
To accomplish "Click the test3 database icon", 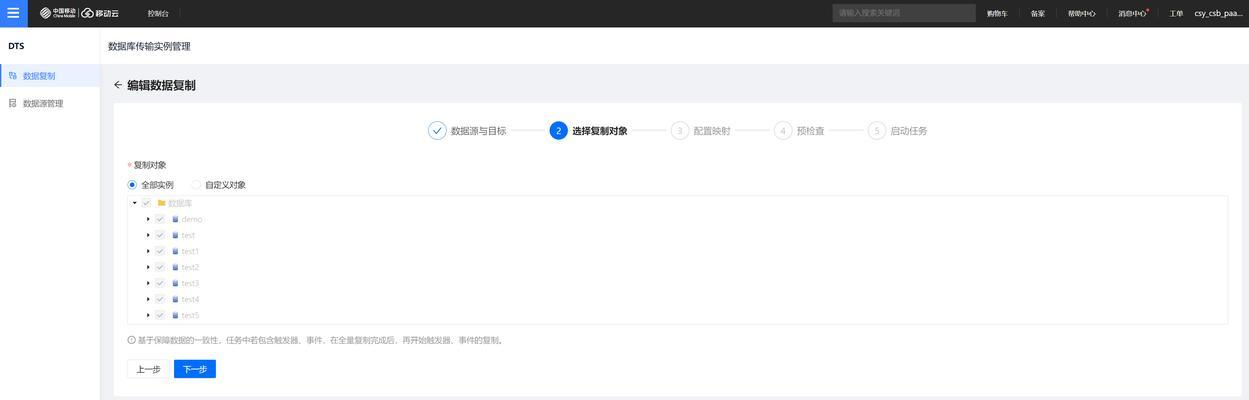I will pyautogui.click(x=175, y=283).
